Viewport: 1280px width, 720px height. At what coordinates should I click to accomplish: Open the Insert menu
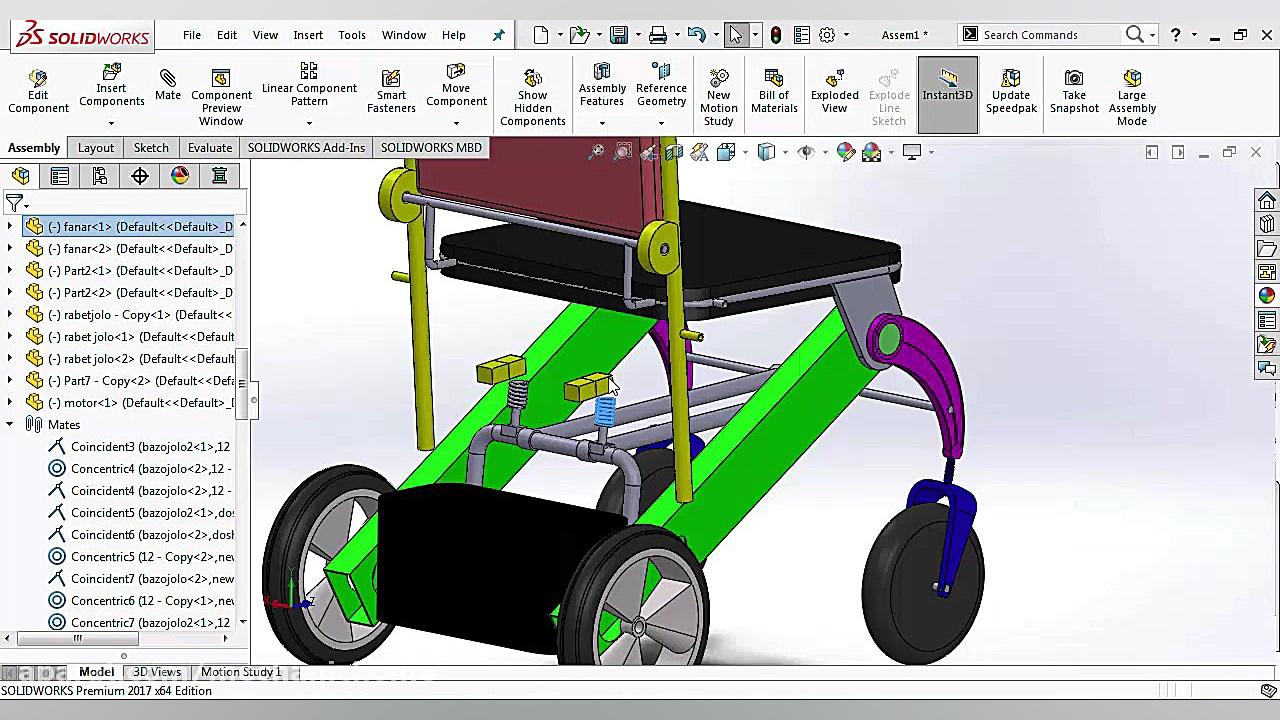308,35
